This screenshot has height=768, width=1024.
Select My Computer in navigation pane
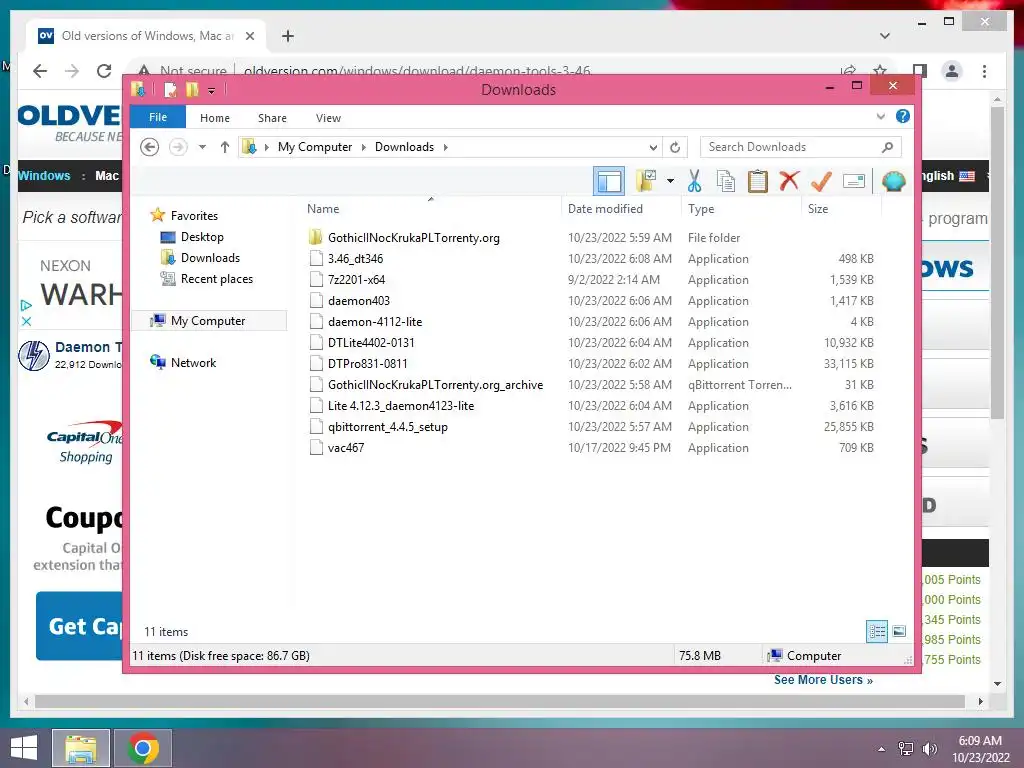coord(209,321)
